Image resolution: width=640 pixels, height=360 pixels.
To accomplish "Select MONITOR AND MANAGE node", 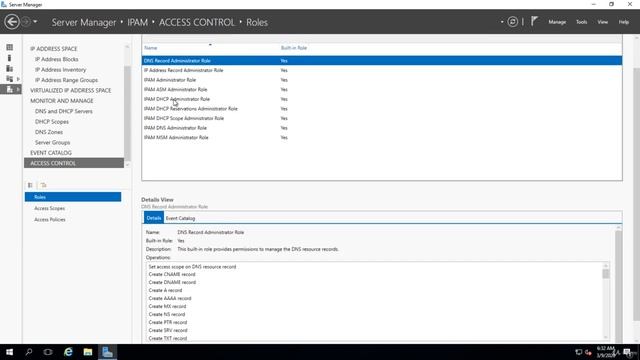I will click(x=62, y=100).
